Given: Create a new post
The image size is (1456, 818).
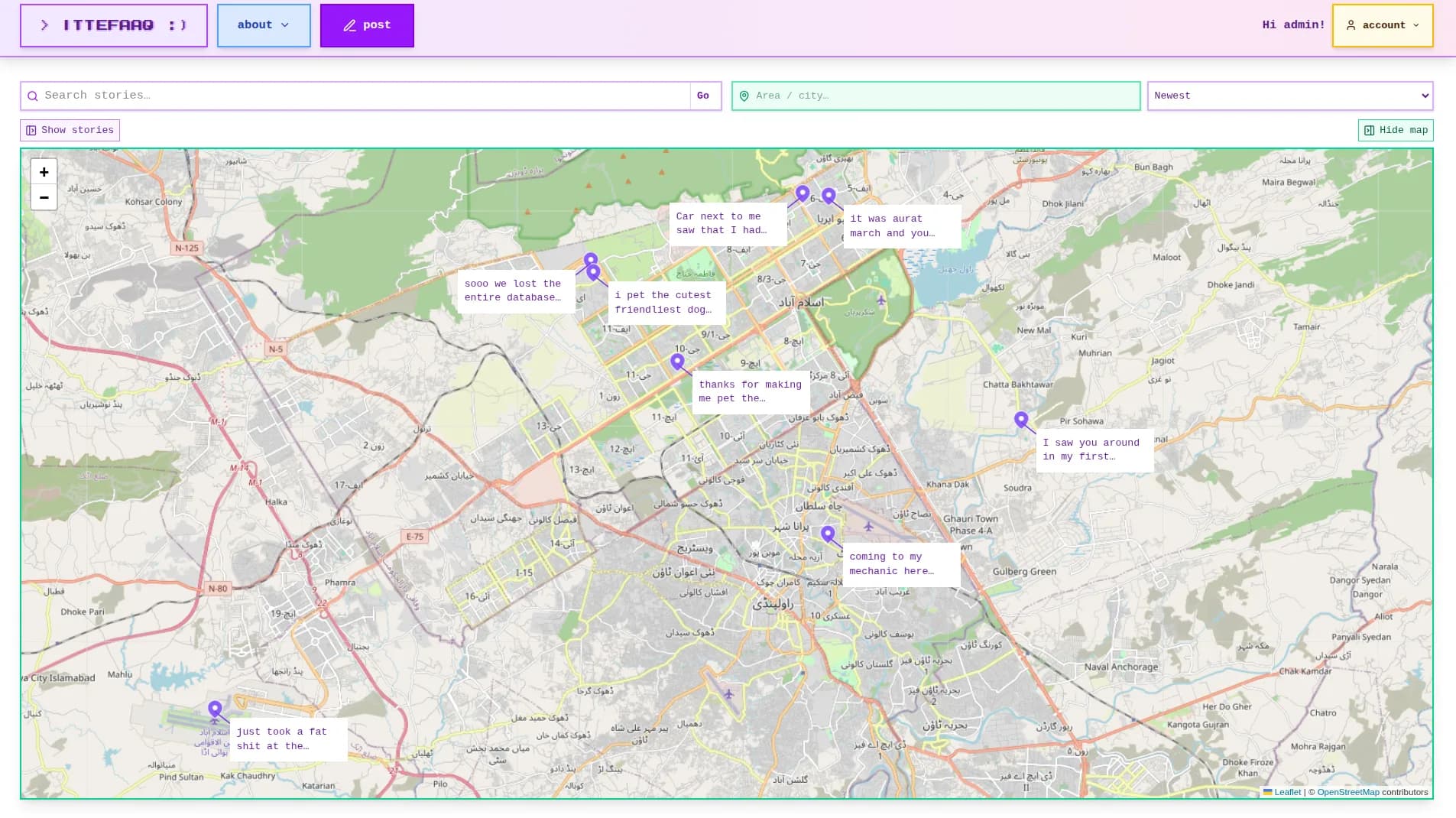Looking at the screenshot, I should tap(367, 25).
